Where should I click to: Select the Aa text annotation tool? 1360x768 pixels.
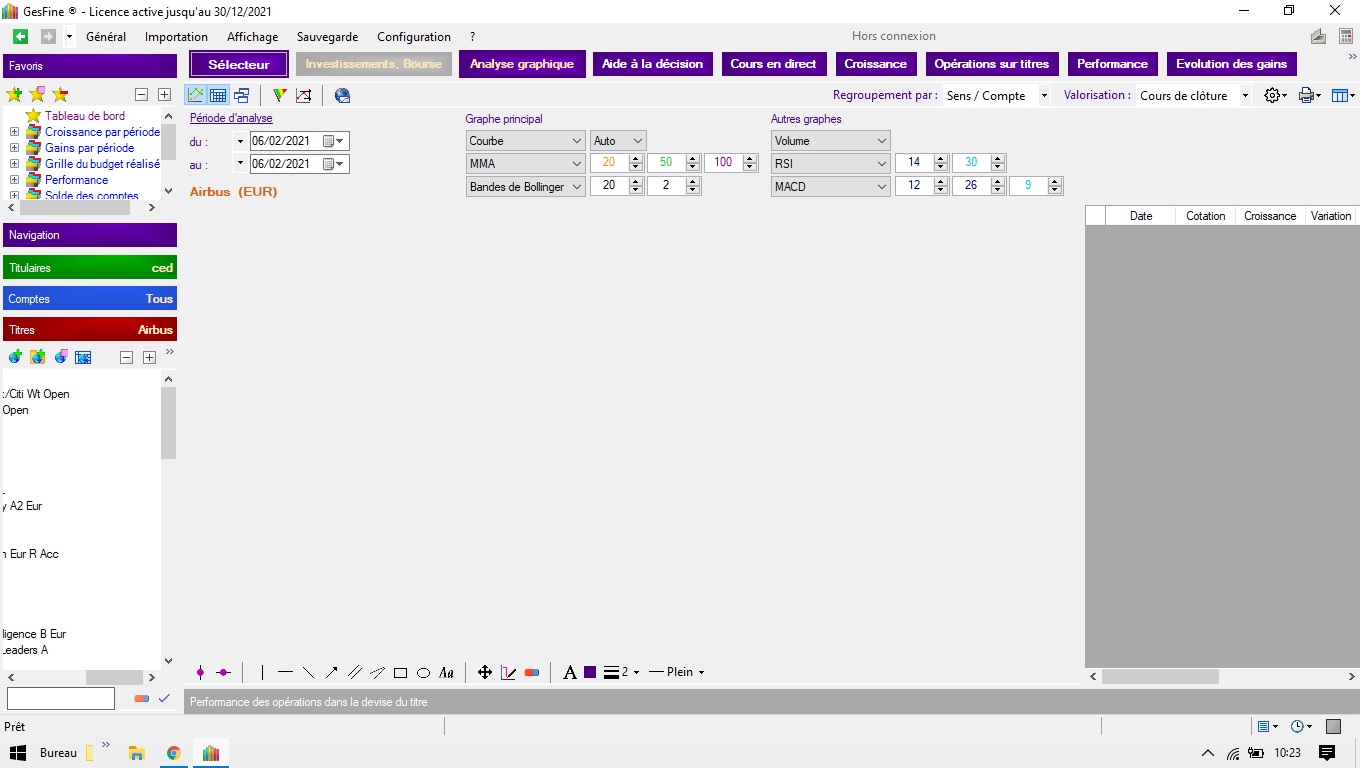coord(447,673)
